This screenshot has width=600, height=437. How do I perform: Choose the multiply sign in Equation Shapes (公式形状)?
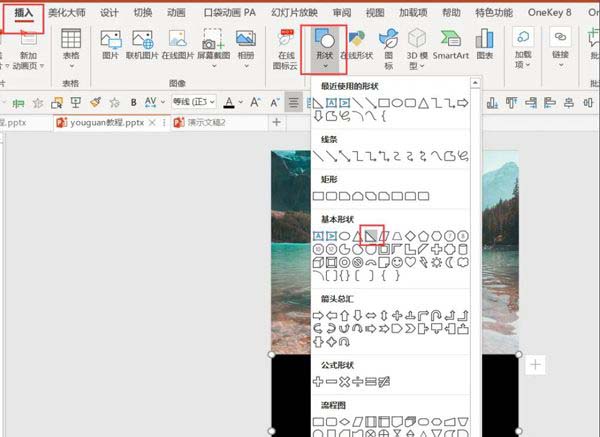[344, 382]
